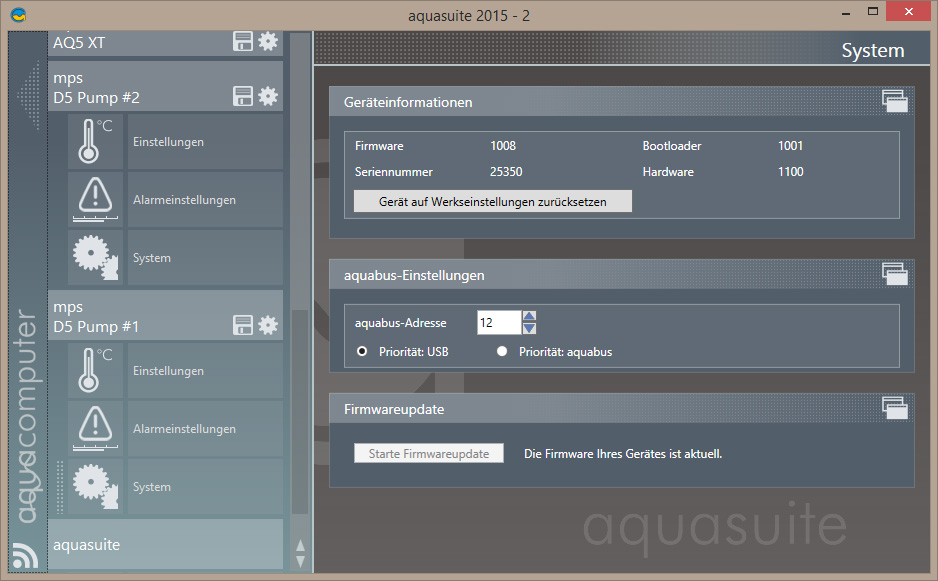Click system gears icon under D5 Pump #1
Viewport: 938px width, 581px height.
[95, 486]
